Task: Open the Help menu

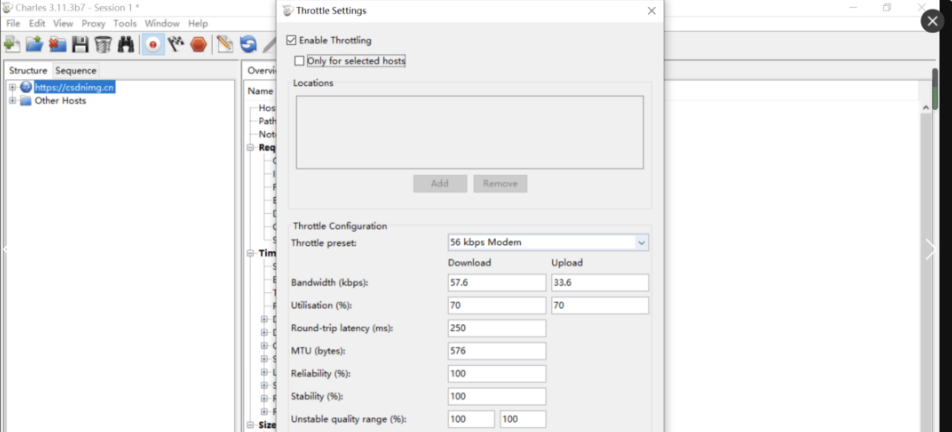Action: [x=198, y=24]
